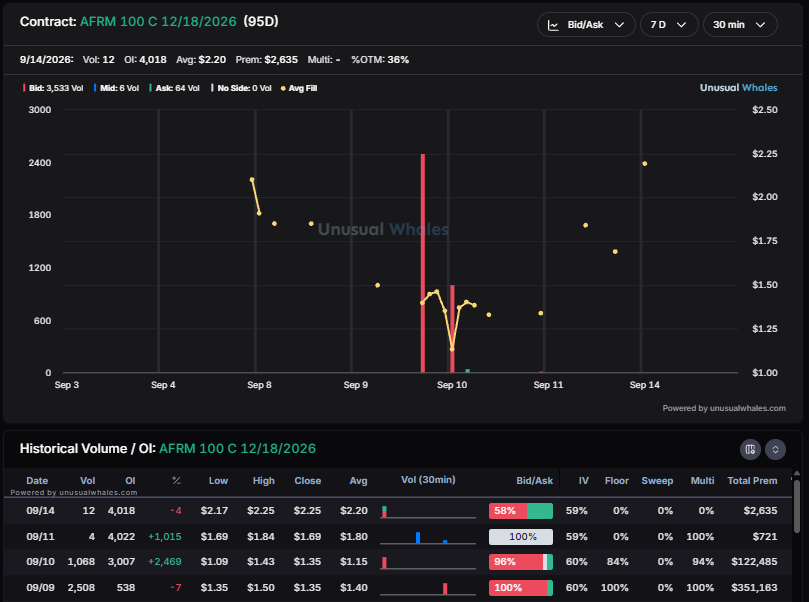Sort by the Floor column header

pos(617,480)
